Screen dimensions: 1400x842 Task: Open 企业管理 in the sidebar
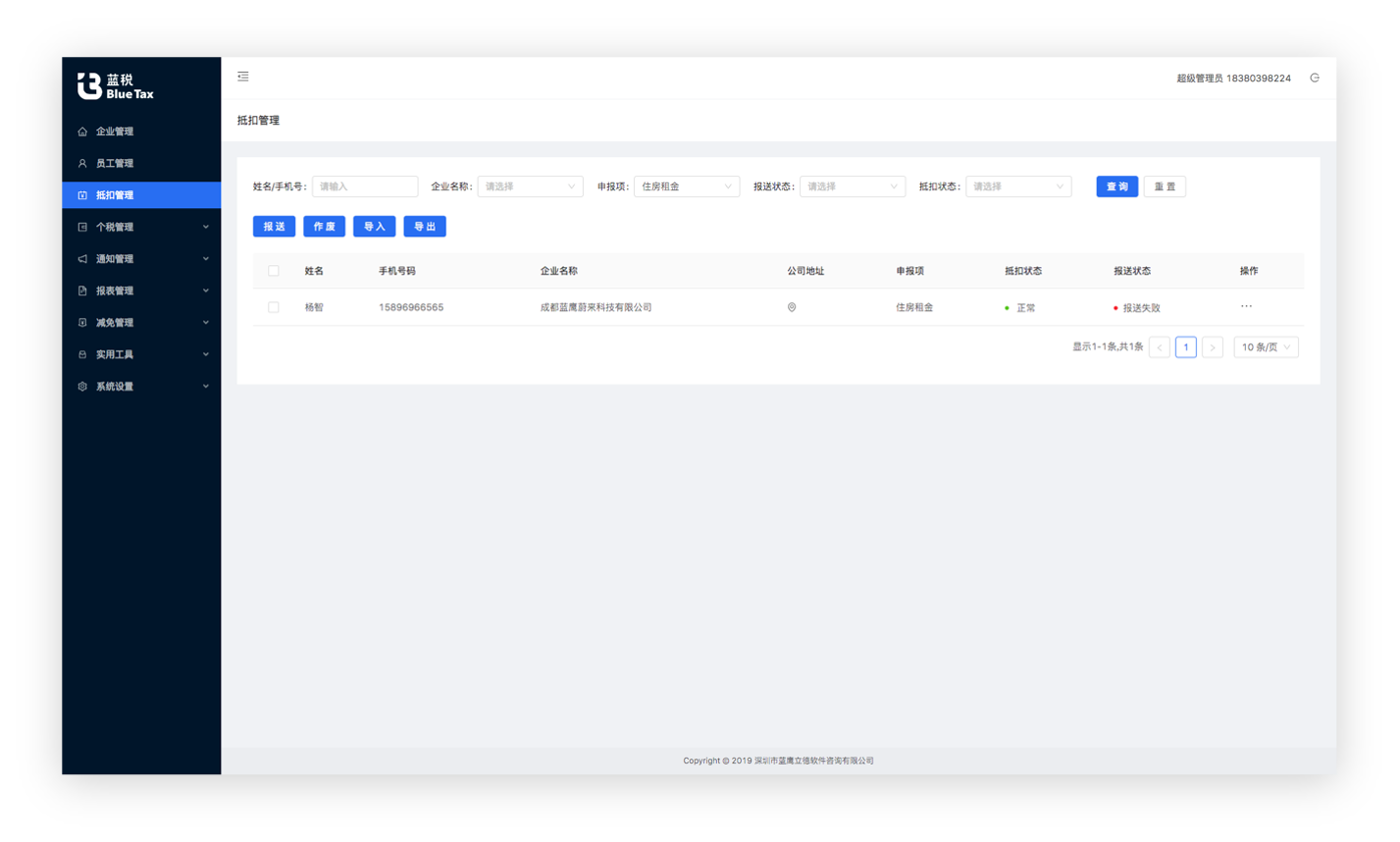[x=141, y=132]
